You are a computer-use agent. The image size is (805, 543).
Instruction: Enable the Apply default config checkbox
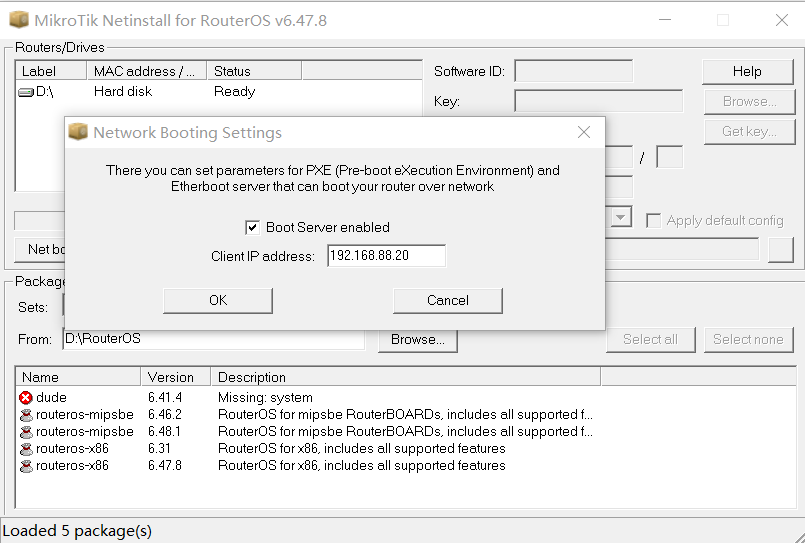[x=654, y=220]
